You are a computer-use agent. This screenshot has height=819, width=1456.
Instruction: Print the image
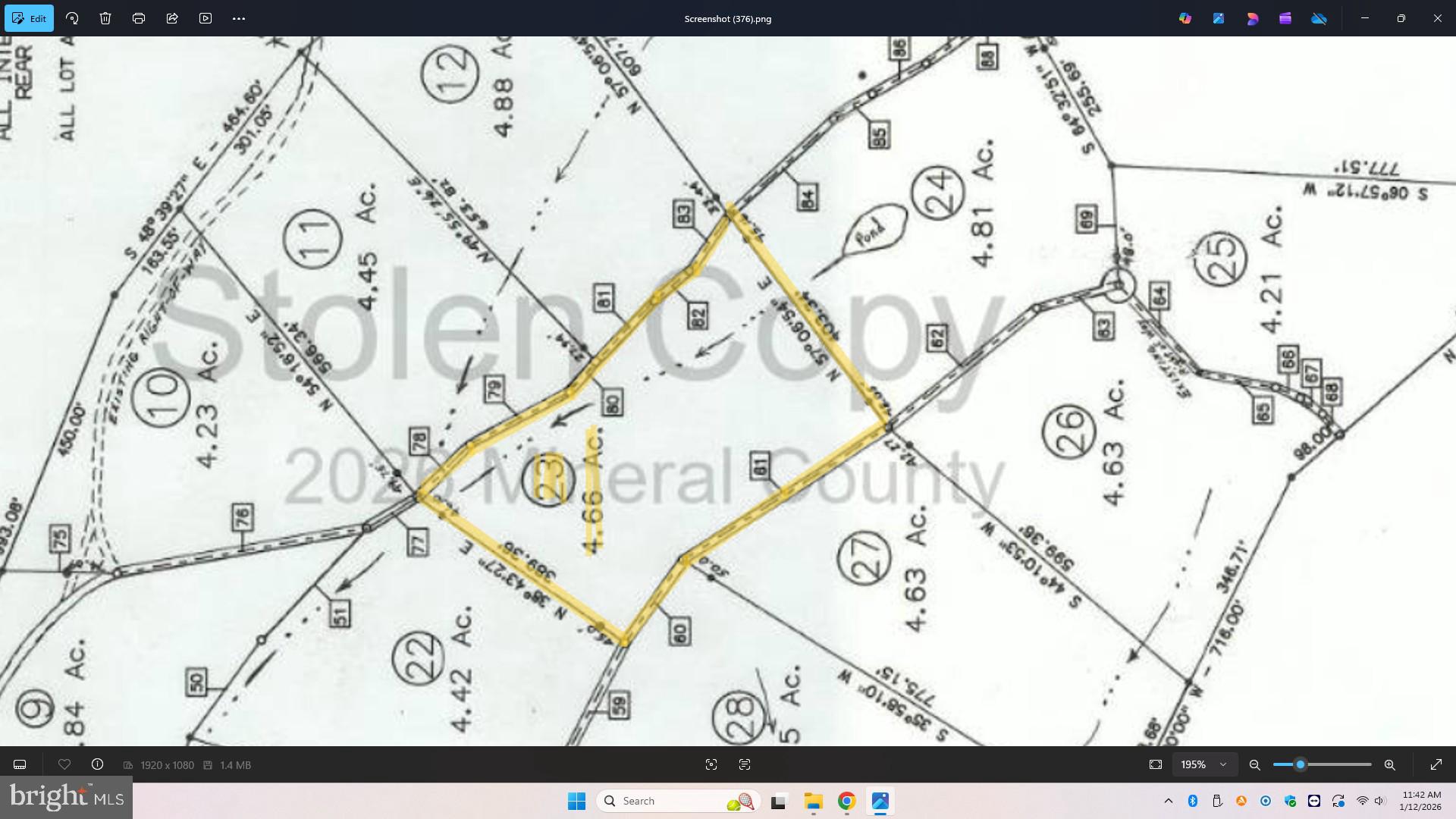click(139, 17)
